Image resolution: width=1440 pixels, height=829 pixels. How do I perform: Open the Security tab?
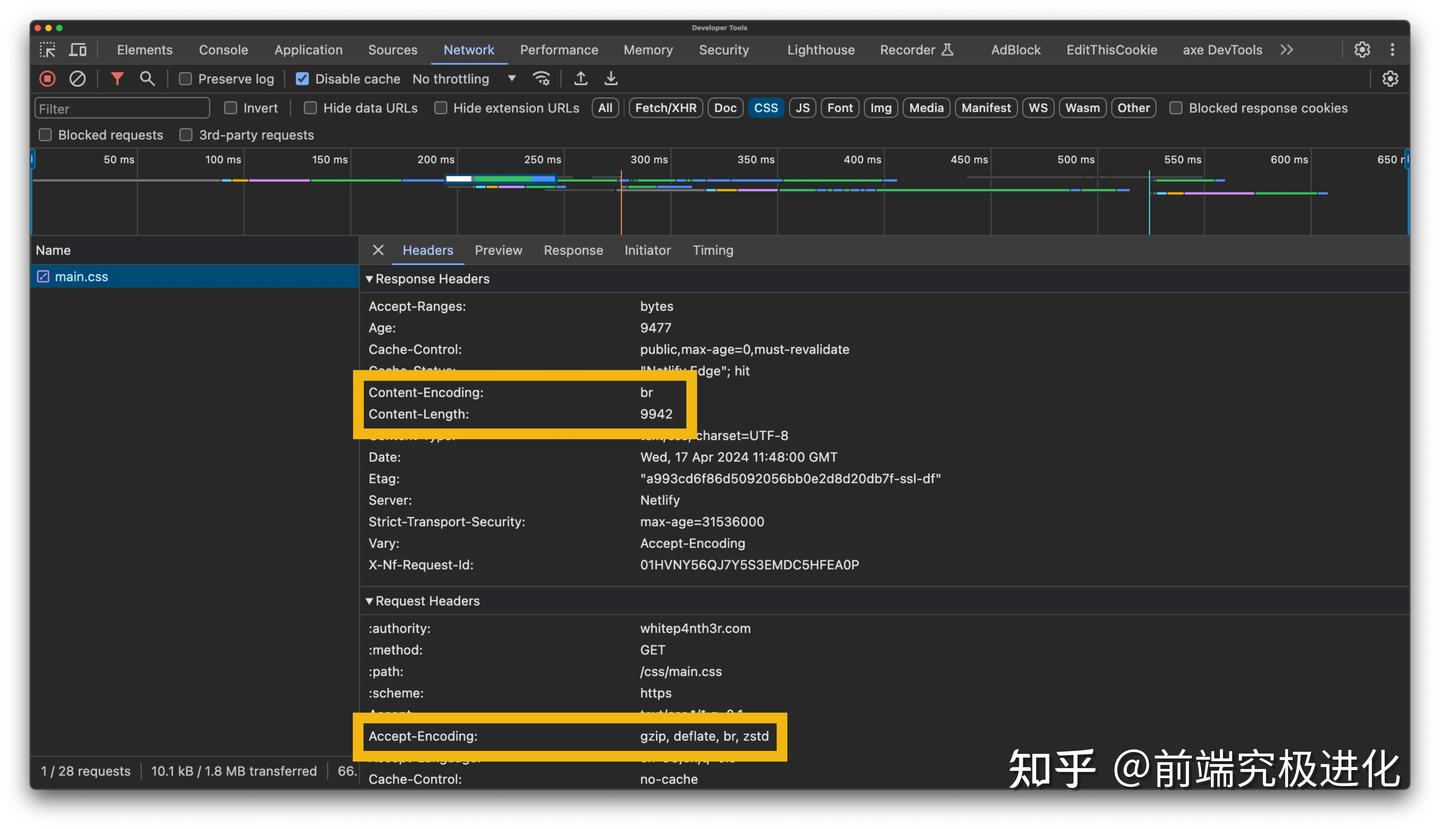724,50
